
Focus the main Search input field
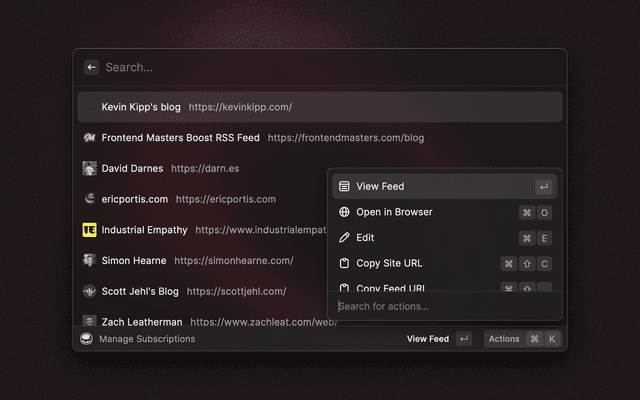pyautogui.click(x=320, y=67)
